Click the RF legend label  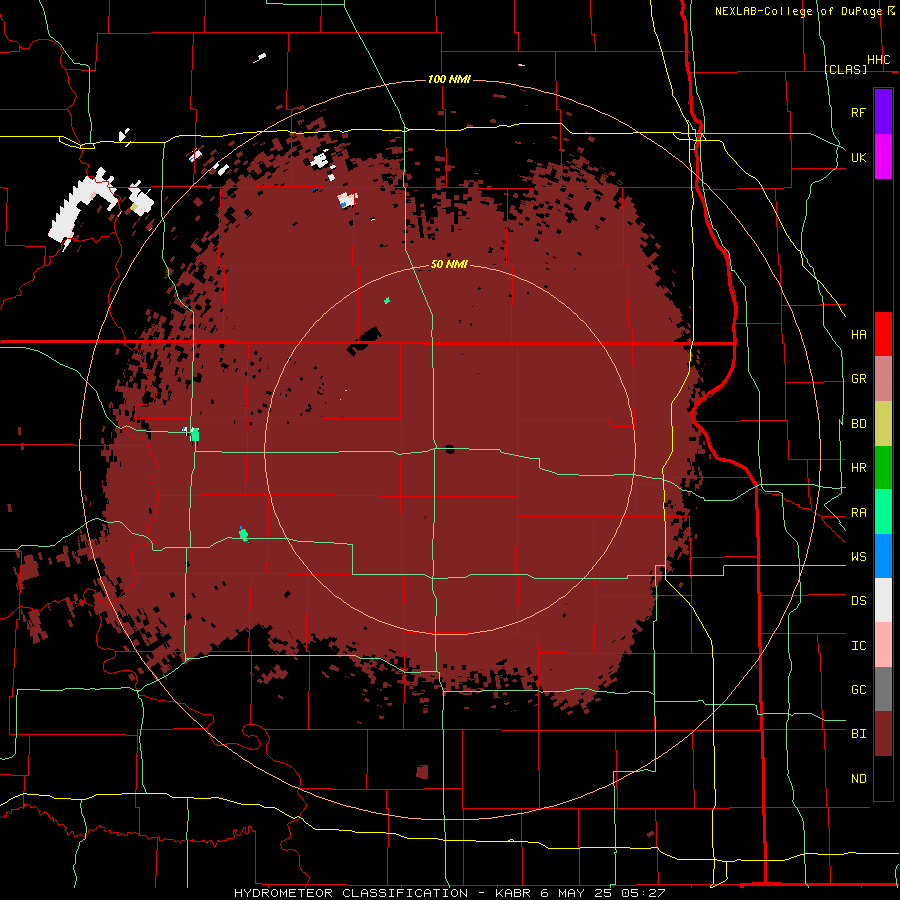(x=858, y=112)
